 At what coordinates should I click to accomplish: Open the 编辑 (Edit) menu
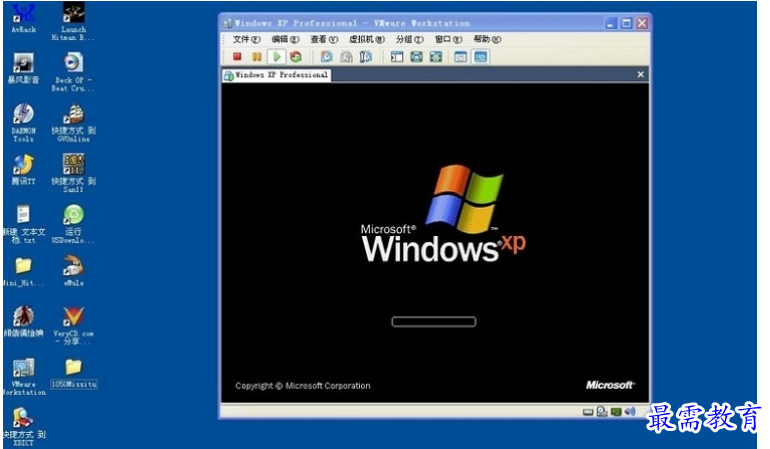285,39
